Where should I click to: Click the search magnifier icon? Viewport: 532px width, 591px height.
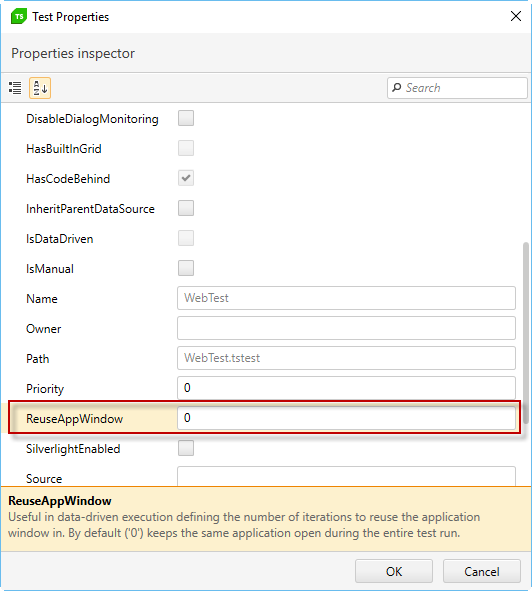[396, 88]
